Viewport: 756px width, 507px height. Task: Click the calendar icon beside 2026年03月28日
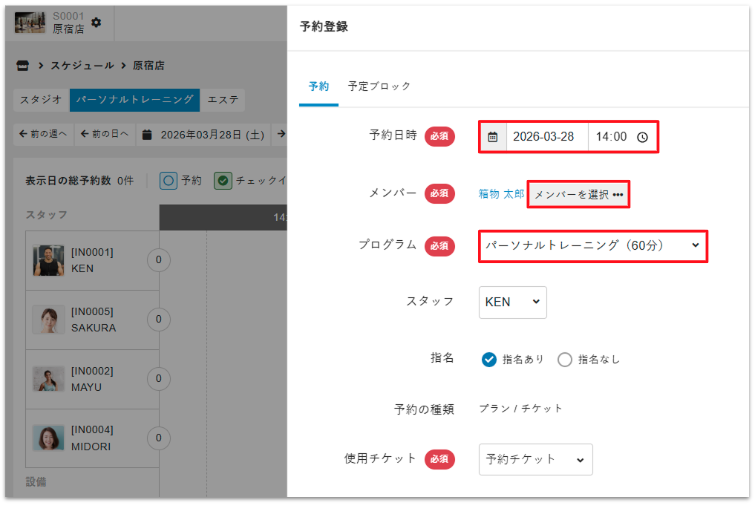tap(147, 133)
